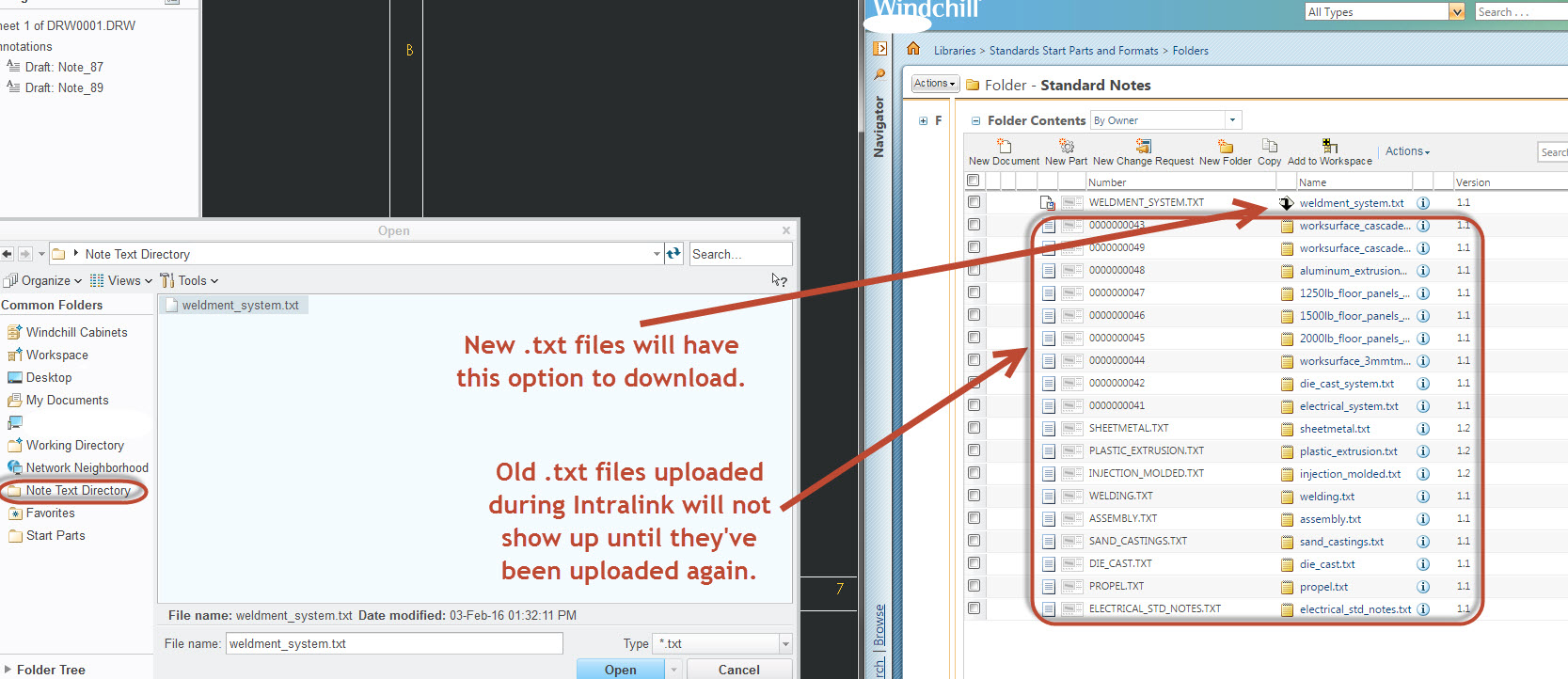
Task: Click the Search box in Open dialog
Action: point(740,254)
